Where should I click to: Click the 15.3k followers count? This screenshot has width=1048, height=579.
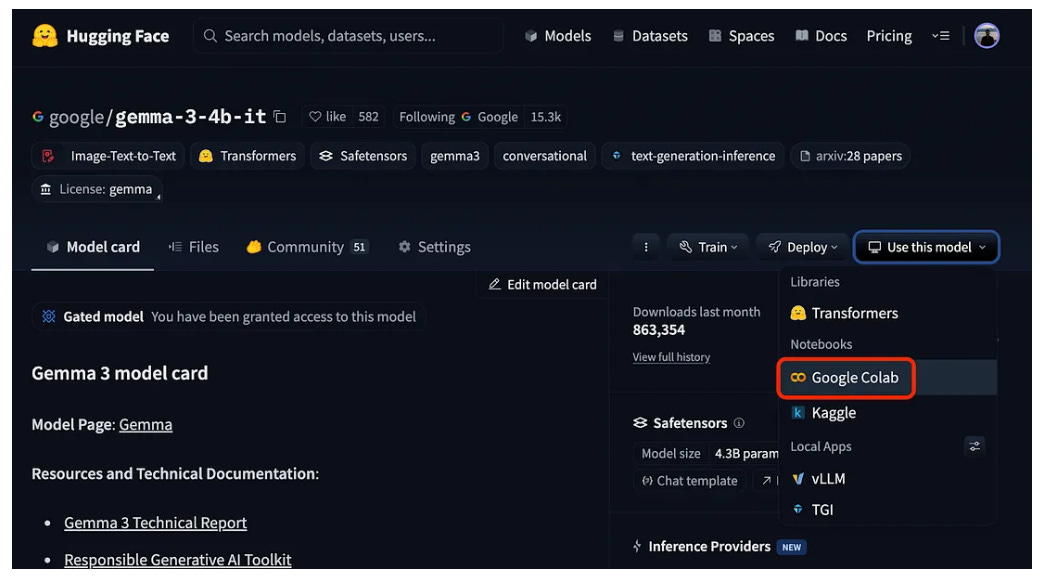pyautogui.click(x=545, y=117)
